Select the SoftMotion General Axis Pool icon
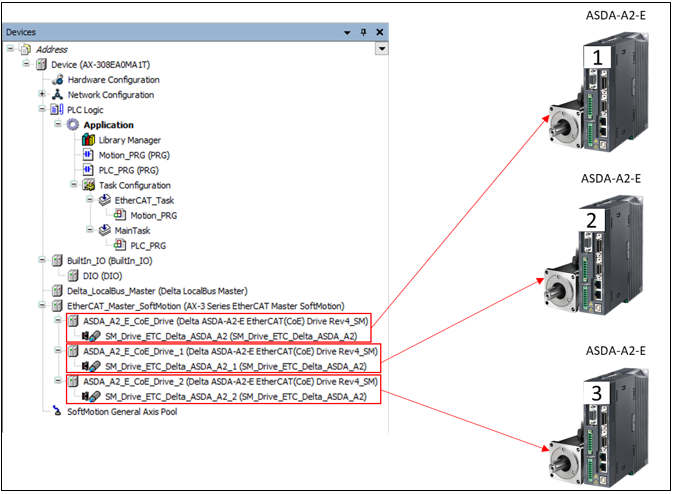This screenshot has width=675, height=494. point(58,411)
